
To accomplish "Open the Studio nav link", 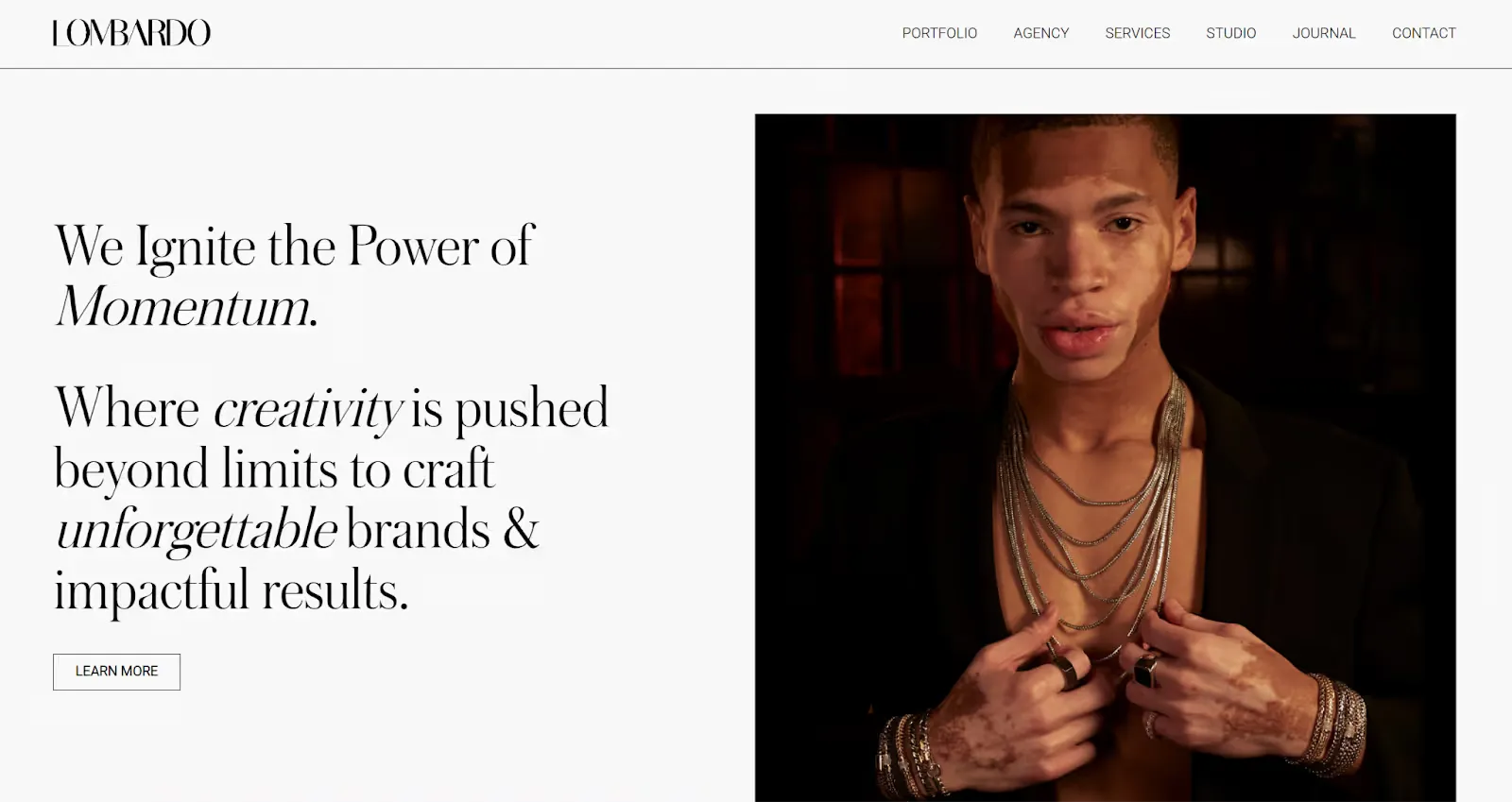I will tap(1231, 33).
